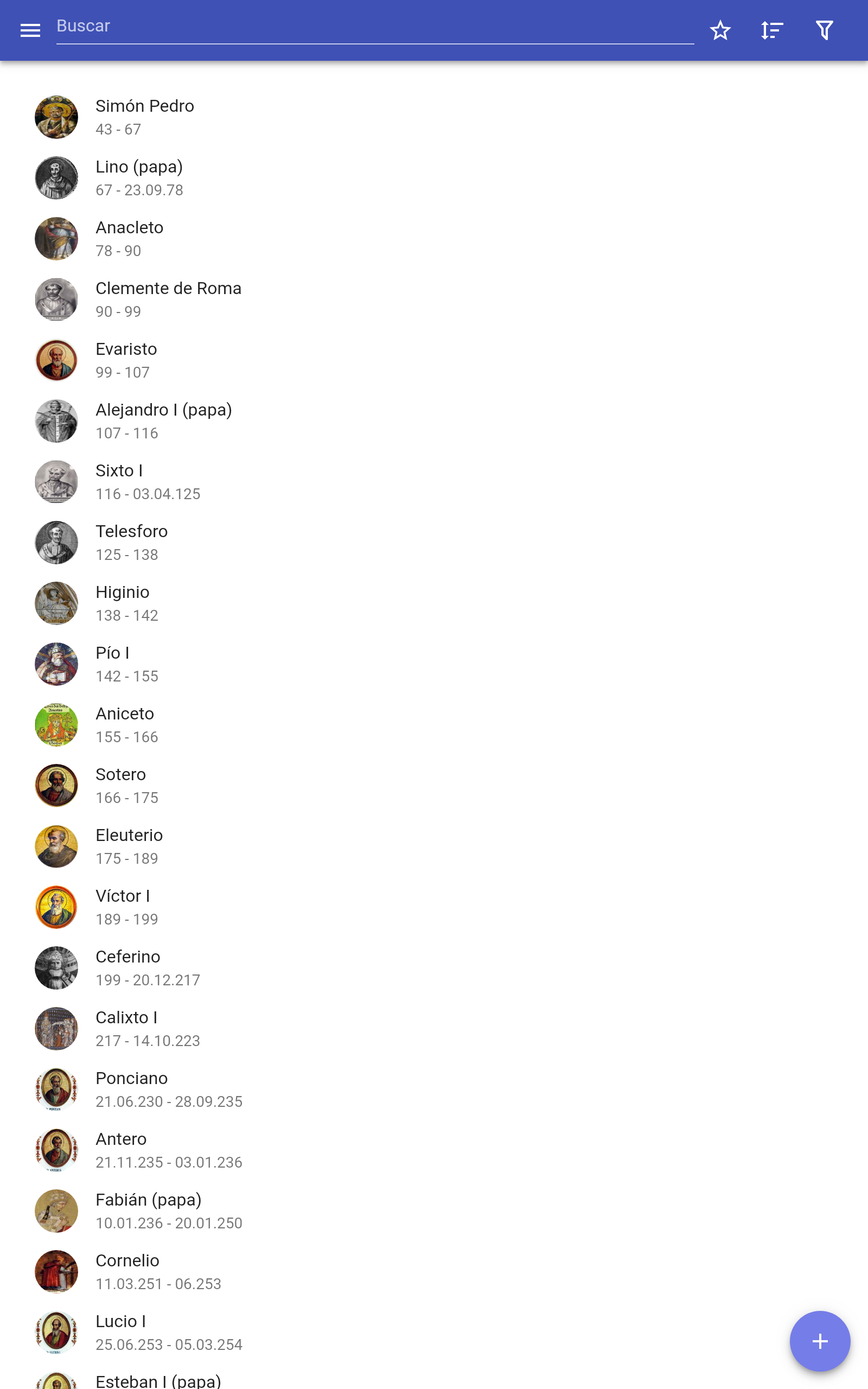Click Anacleto's avatar image
The width and height of the screenshot is (868, 1389).
coord(56,239)
